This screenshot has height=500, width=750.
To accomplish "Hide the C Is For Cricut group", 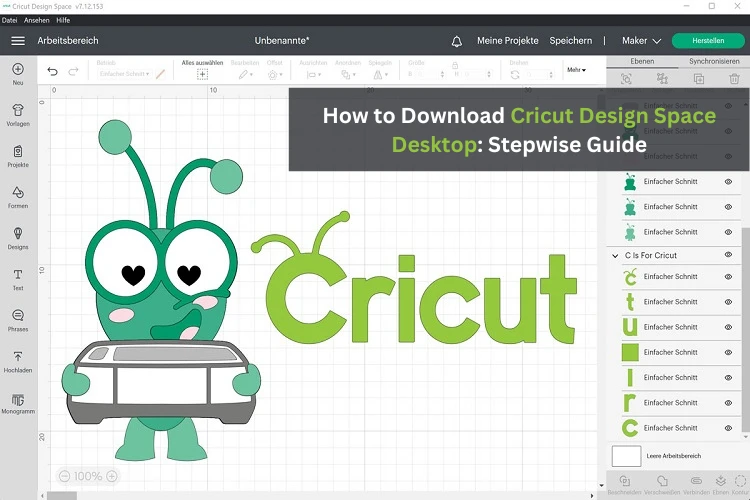I will (728, 255).
